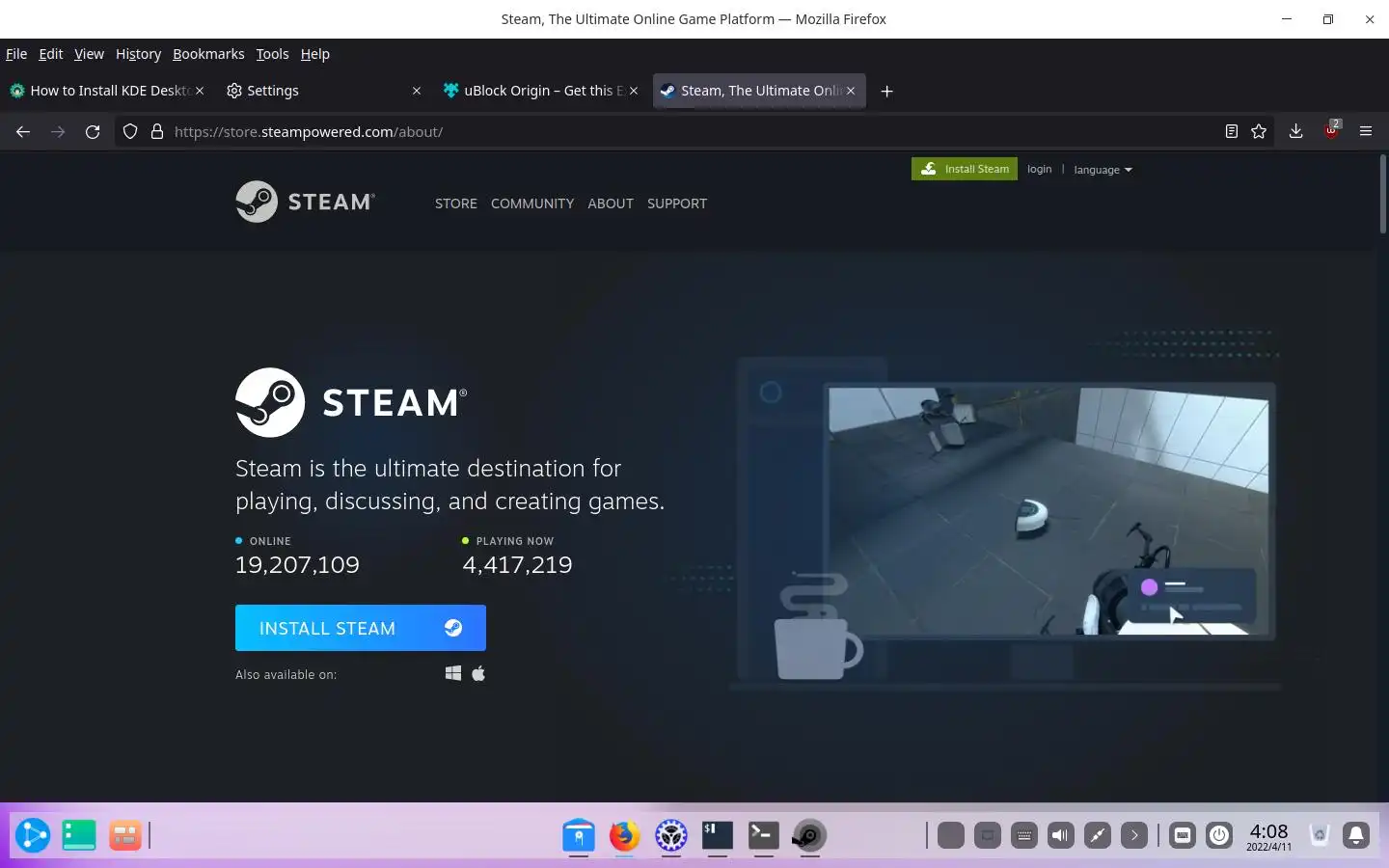1389x868 pixels.
Task: Open the Bookmarks menu
Action: pos(208,54)
